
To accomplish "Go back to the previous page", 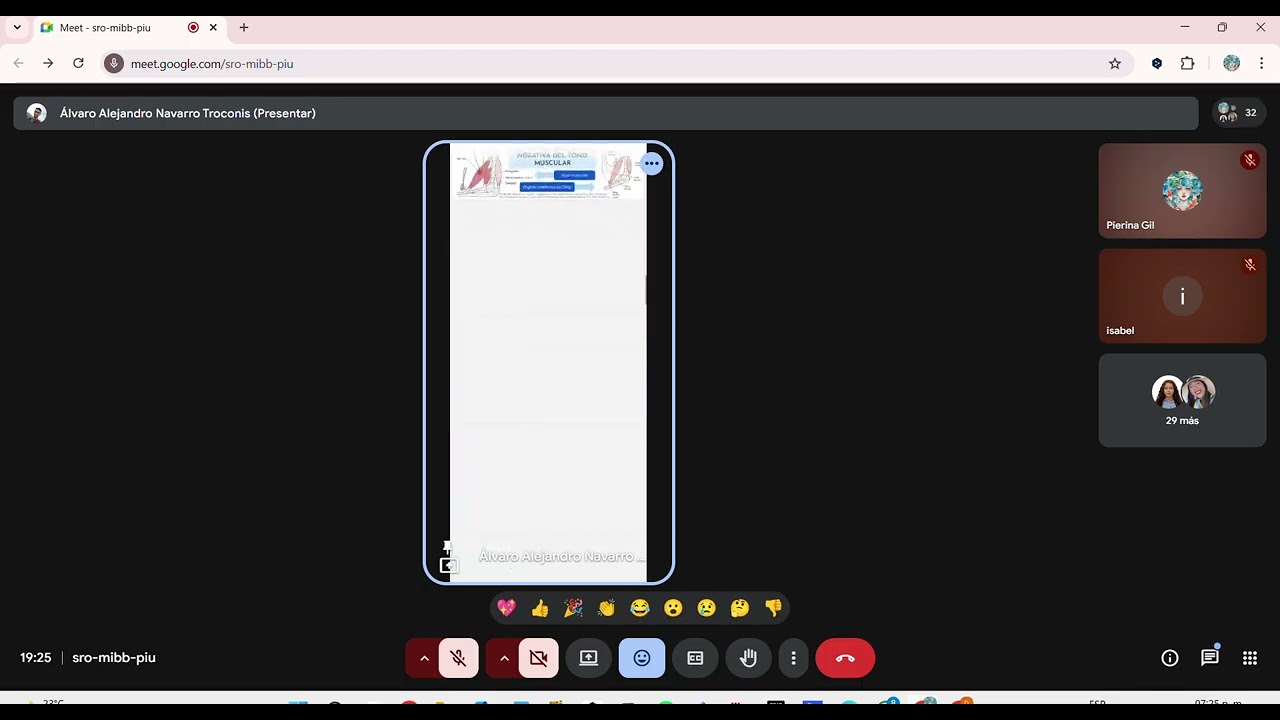I will pyautogui.click(x=18, y=64).
